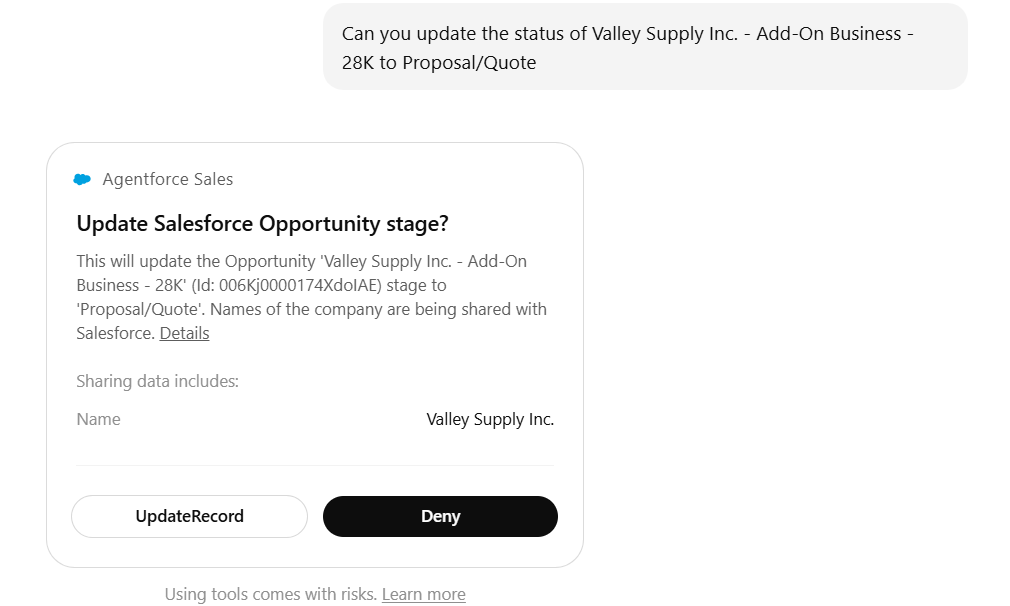Screen dimensions: 1010x606
Task: Click the 'Sharing data includes:' text
Action: point(157,381)
